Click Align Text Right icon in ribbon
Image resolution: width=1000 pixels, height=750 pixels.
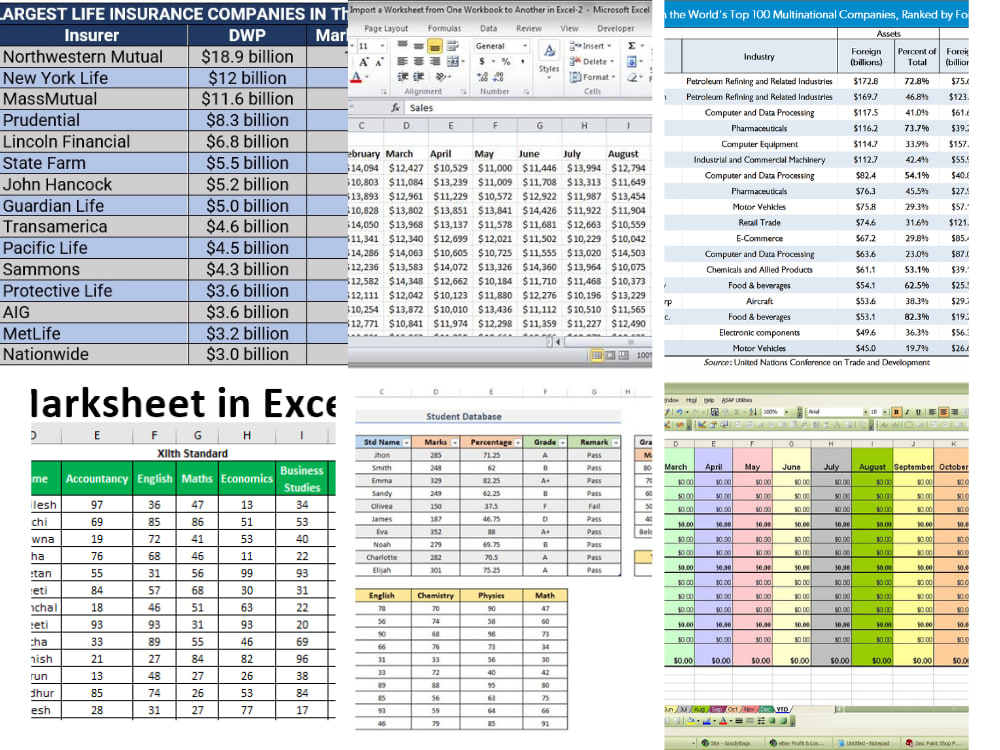435,61
